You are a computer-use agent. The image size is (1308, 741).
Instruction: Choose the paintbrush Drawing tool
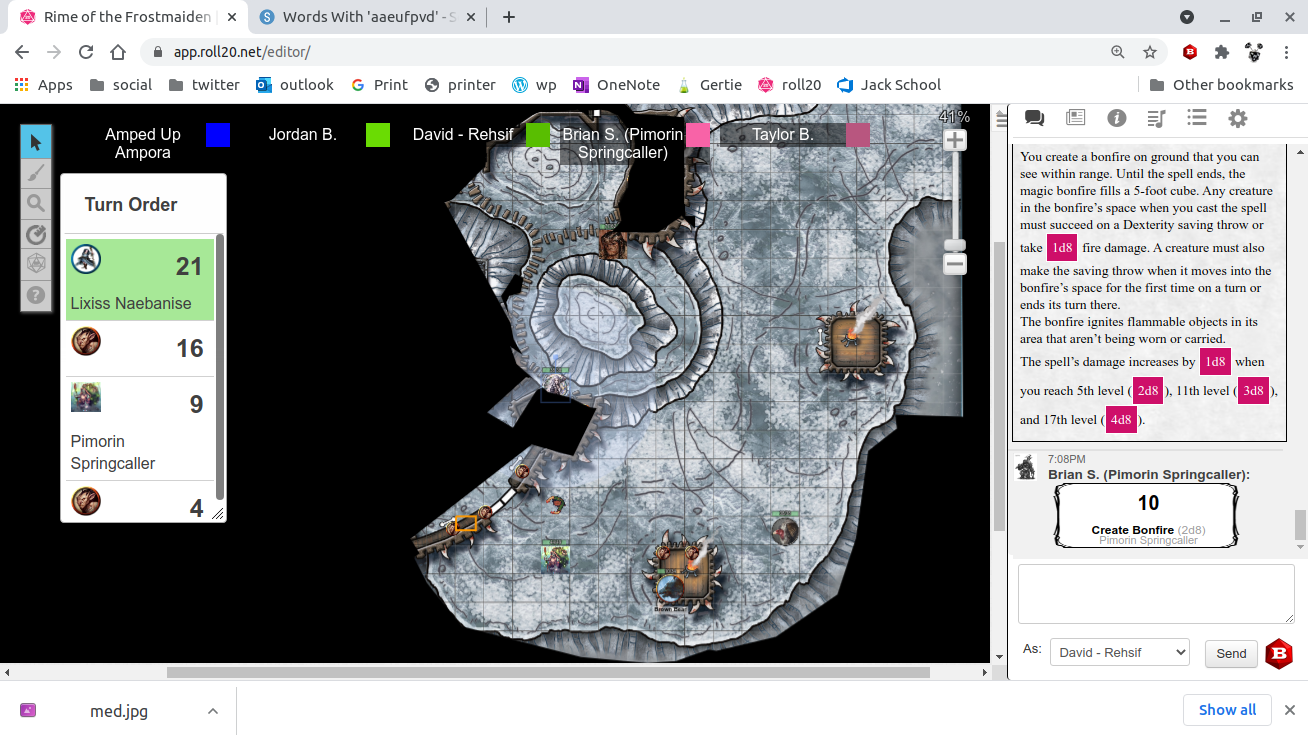coord(36,173)
